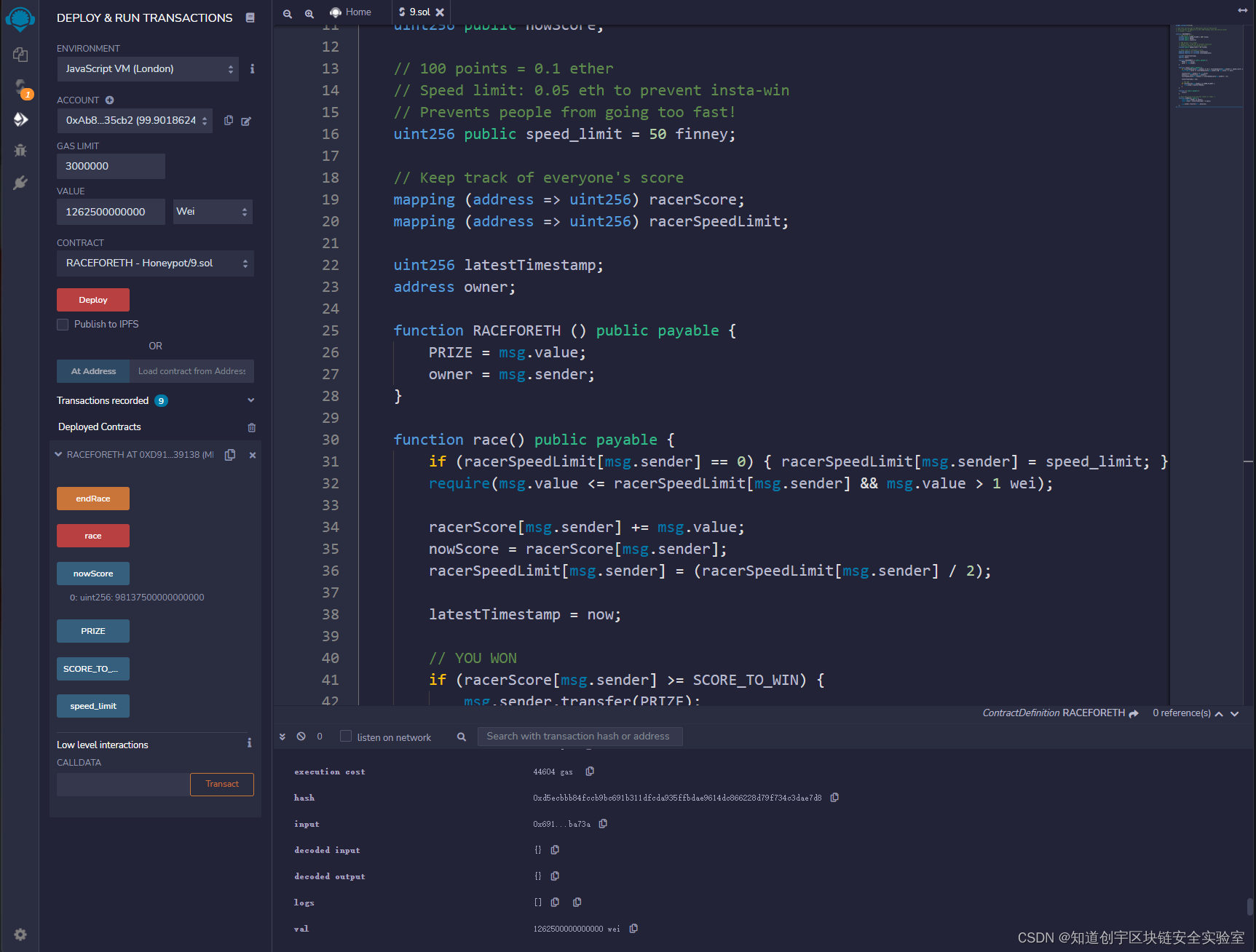Toggle terminal collapse double-chevron icon
1256x952 pixels.
283,737
